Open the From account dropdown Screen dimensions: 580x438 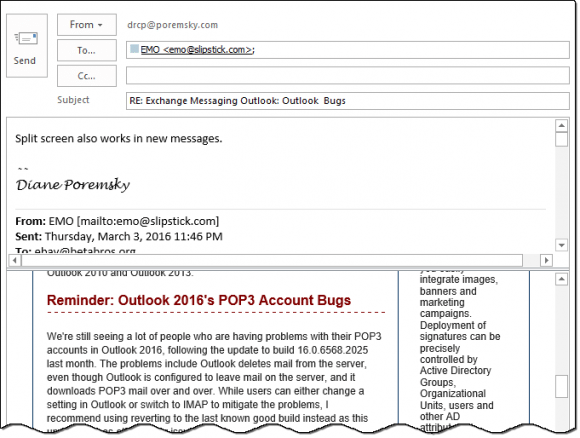click(87, 25)
